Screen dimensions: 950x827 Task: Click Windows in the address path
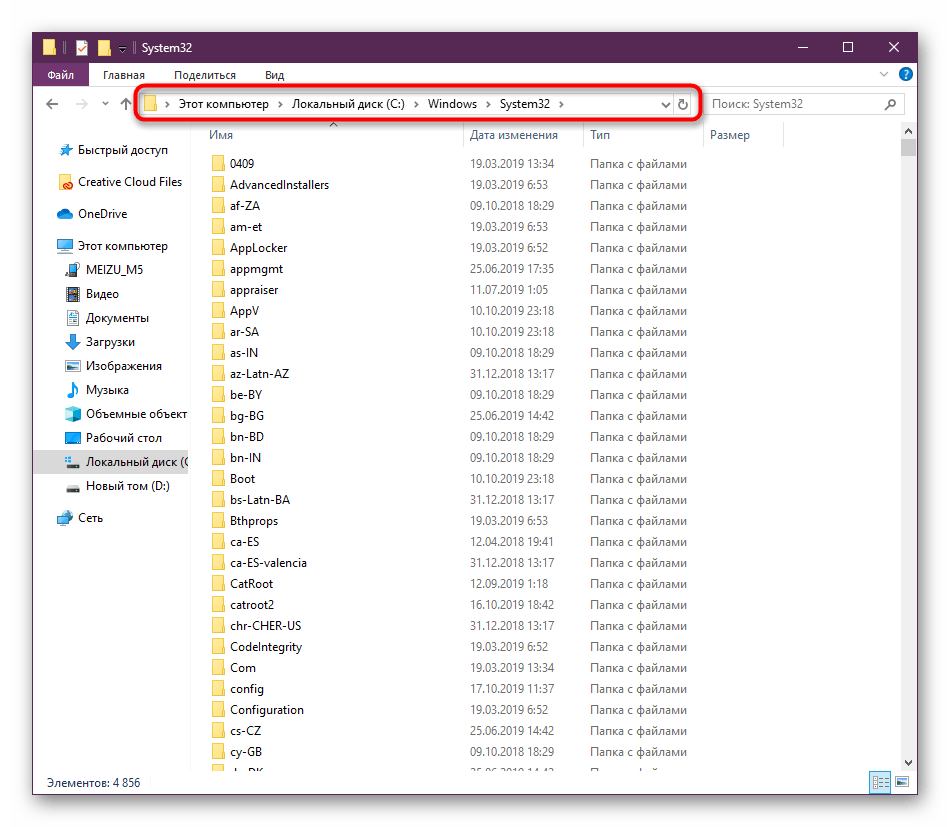(x=453, y=104)
